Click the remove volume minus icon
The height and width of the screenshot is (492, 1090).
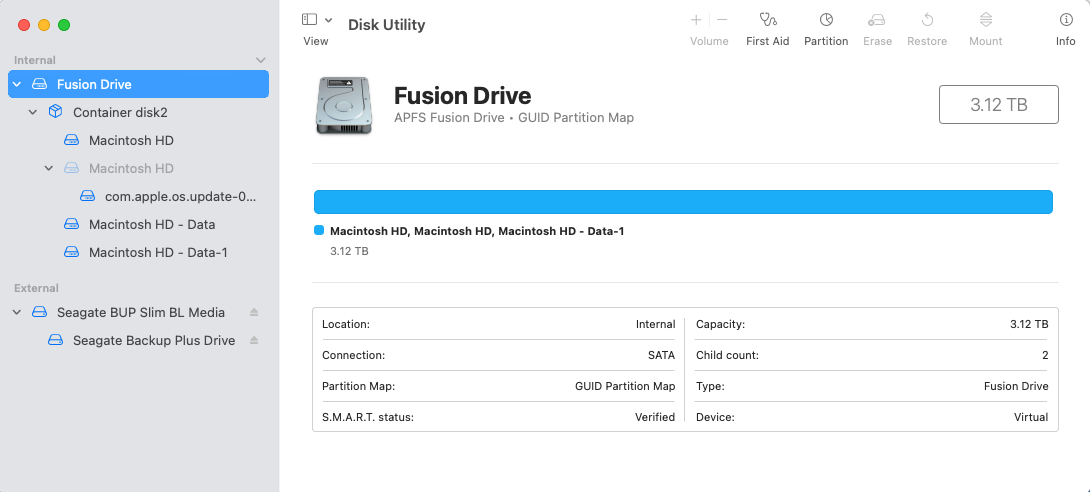coord(722,19)
